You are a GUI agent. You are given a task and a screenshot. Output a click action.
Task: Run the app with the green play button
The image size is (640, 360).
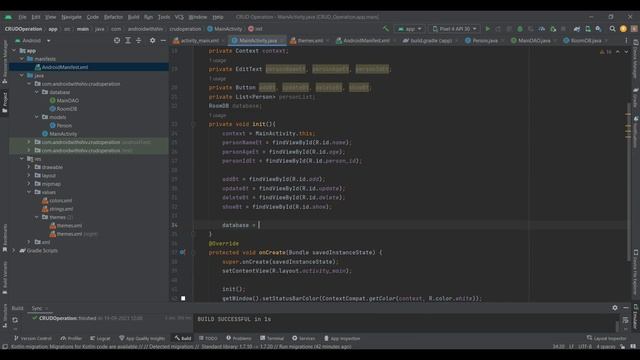[487, 29]
